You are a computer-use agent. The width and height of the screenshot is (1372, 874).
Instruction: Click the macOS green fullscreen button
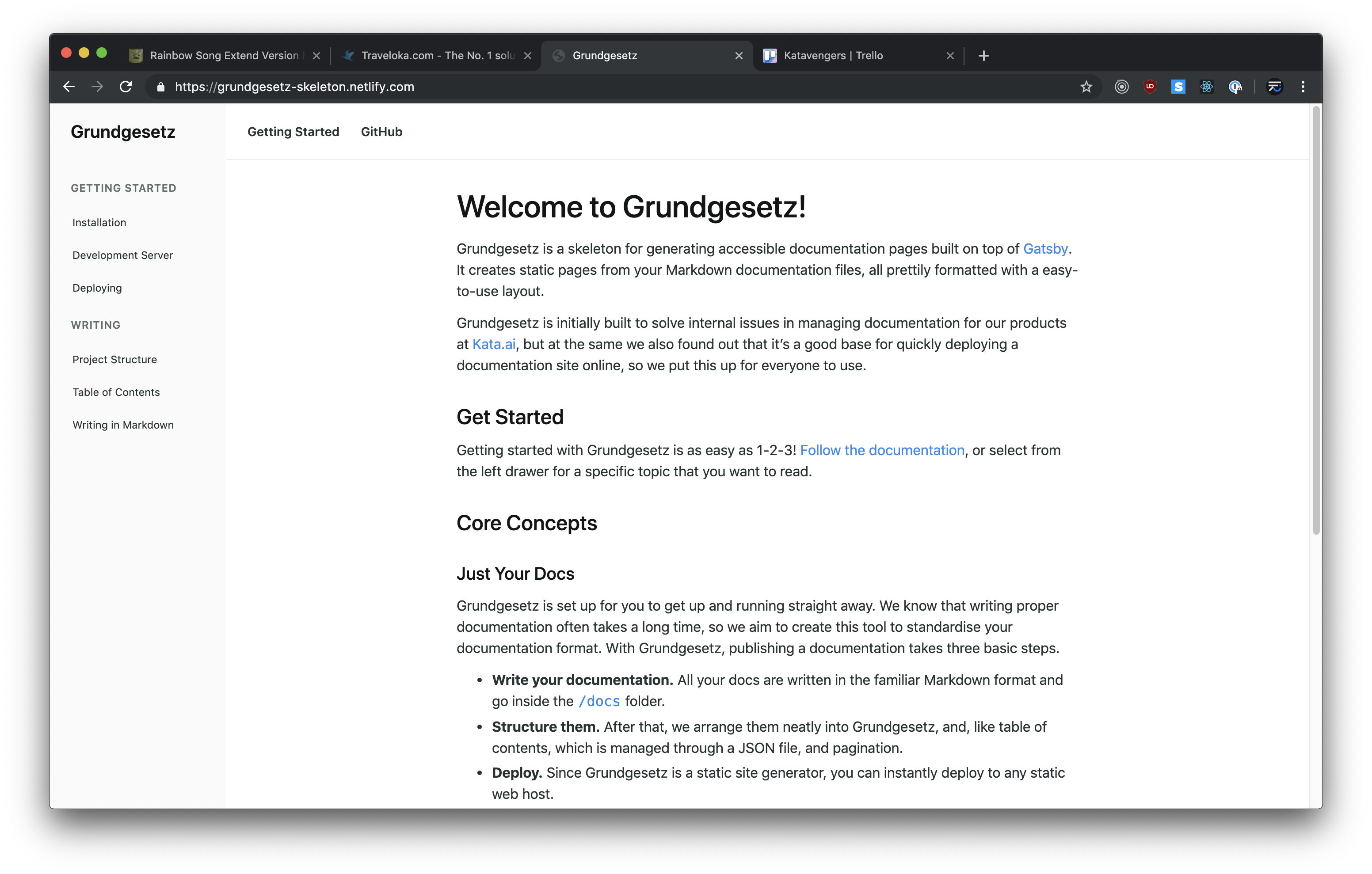[x=101, y=53]
